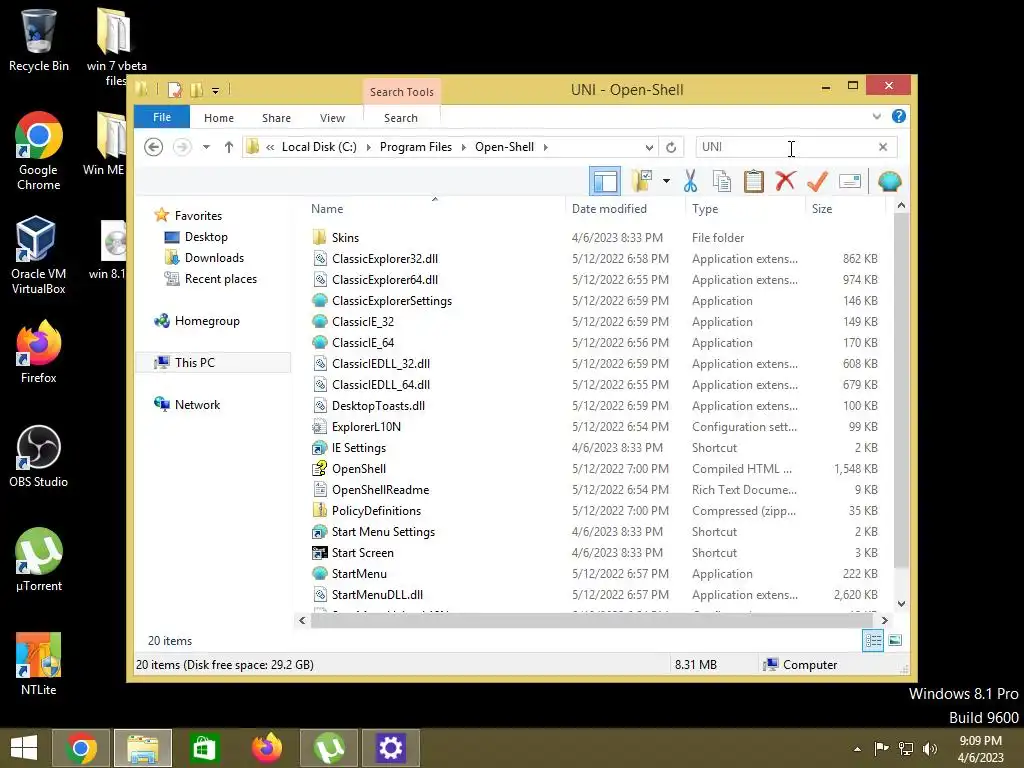
Task: Go back with the Back arrow
Action: pyautogui.click(x=153, y=147)
